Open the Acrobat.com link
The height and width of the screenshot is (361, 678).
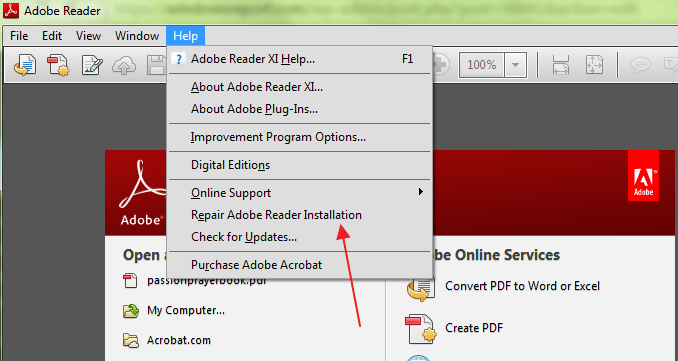(x=179, y=340)
